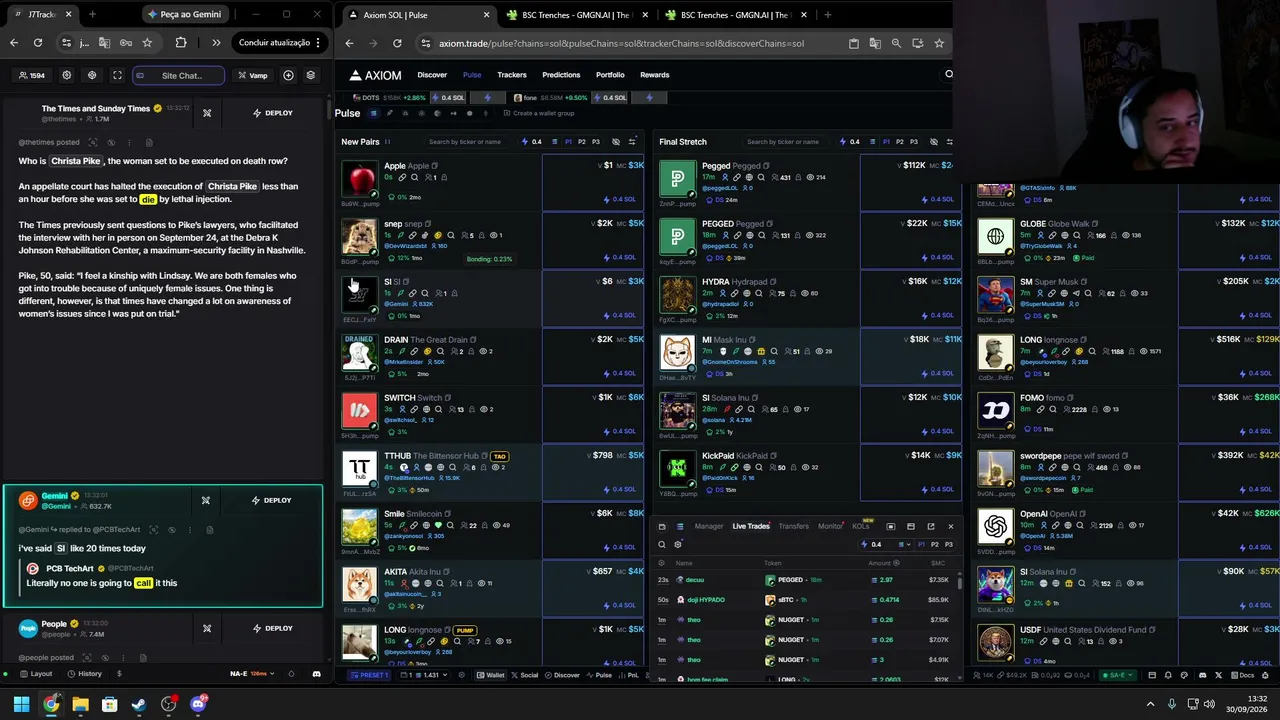Show hidden icons in Windows system tray

pyautogui.click(x=1151, y=704)
